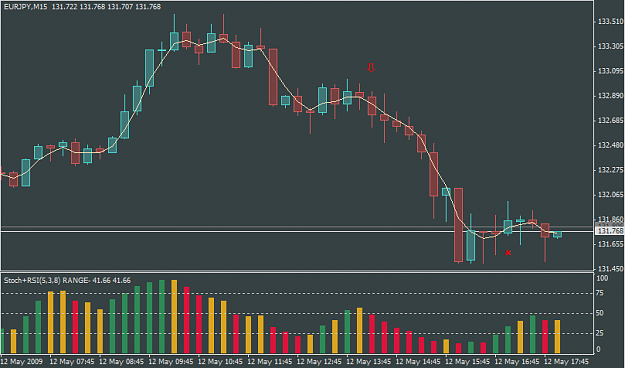Viewport: 625px width, 368px height.
Task: Click the EURJPY,M15 chart title
Action: [x=25, y=7]
